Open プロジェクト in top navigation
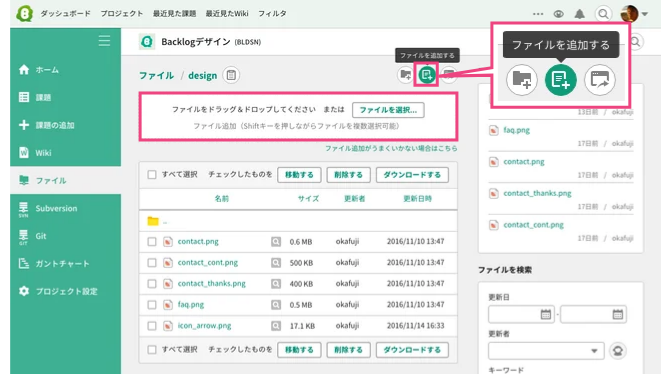661x374 pixels. (x=121, y=13)
